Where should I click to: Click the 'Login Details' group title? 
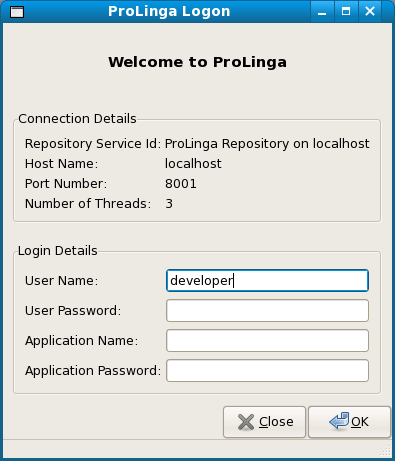point(58,251)
